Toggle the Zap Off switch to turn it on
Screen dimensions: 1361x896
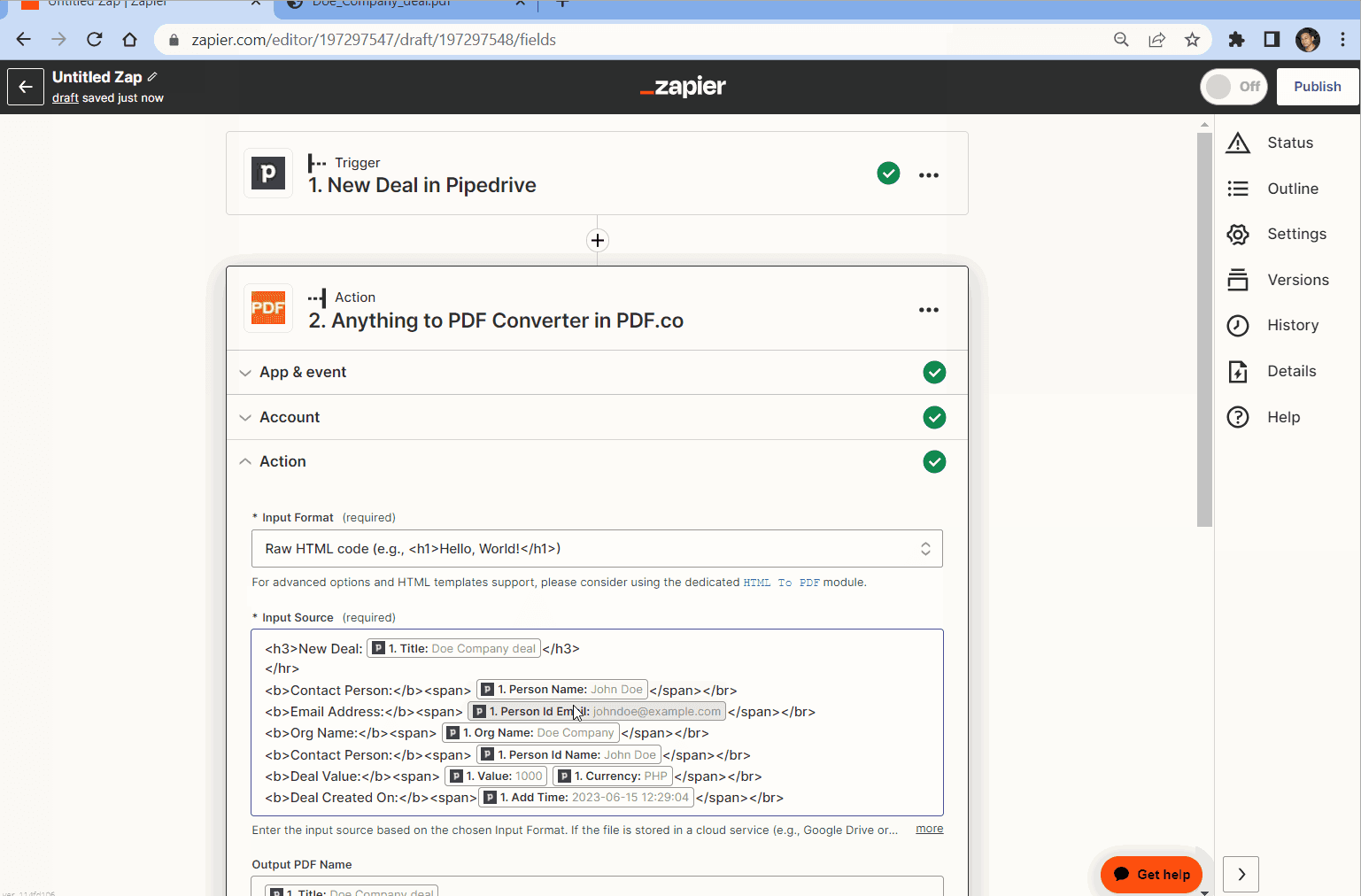(1233, 87)
